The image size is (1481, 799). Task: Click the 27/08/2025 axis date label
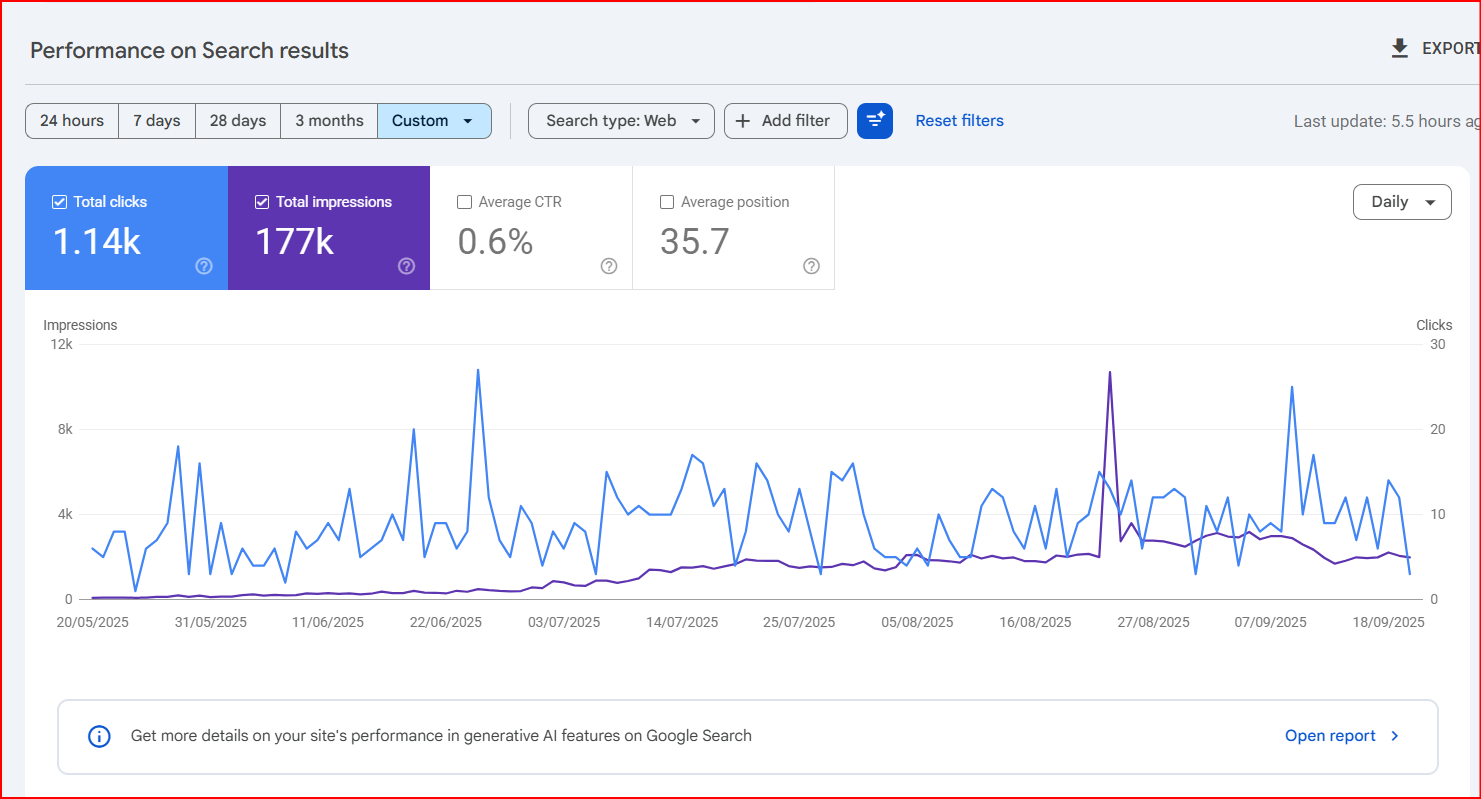tap(1152, 622)
